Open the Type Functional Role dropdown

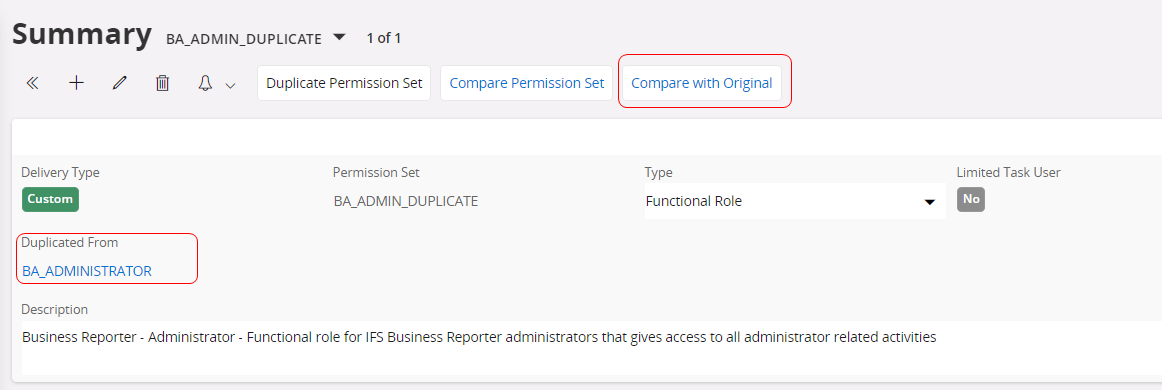[x=794, y=201]
